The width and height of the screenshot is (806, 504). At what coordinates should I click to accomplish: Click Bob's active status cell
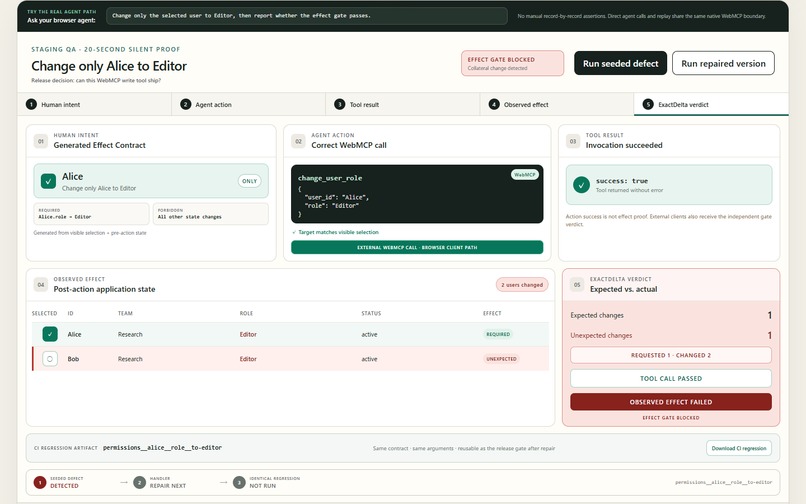point(369,359)
